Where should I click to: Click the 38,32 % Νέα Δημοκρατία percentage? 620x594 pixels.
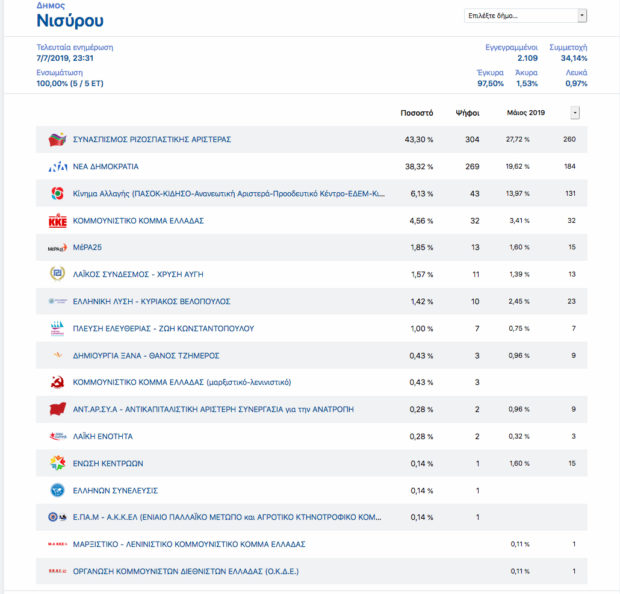click(x=419, y=166)
